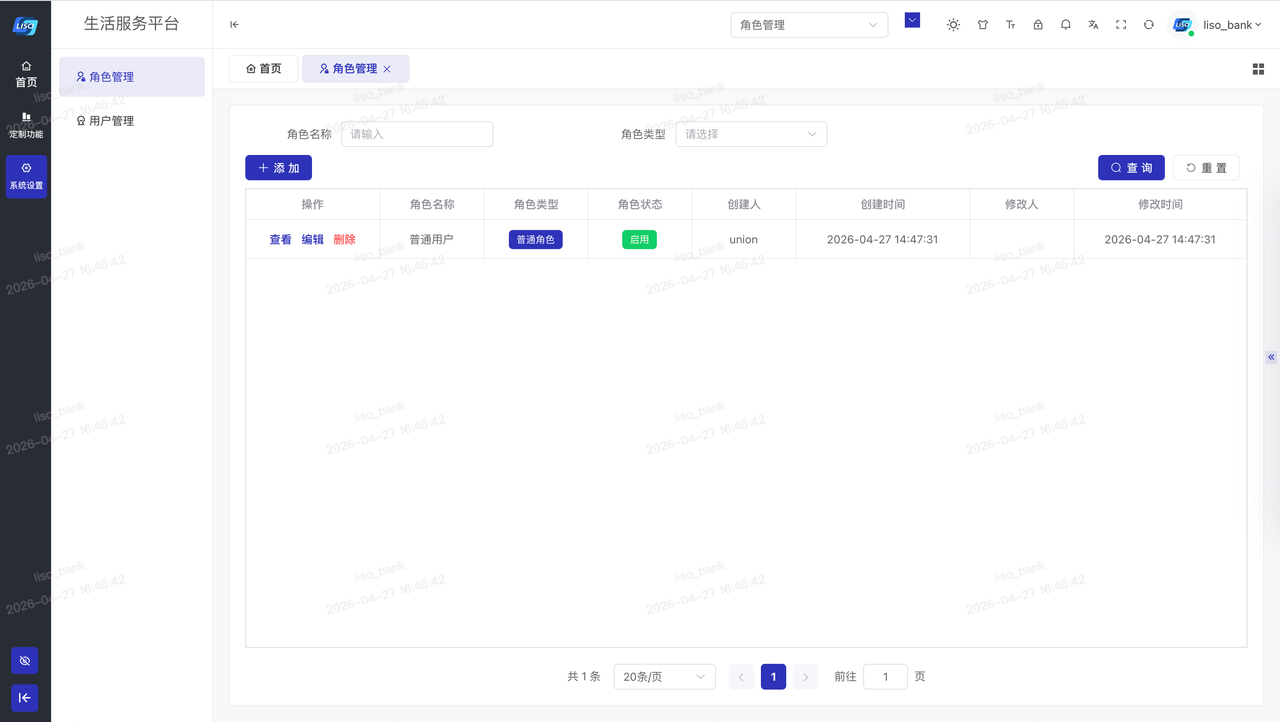This screenshot has height=722, width=1280.
Task: Toggle fullscreen mode icon
Action: pyautogui.click(x=1121, y=25)
